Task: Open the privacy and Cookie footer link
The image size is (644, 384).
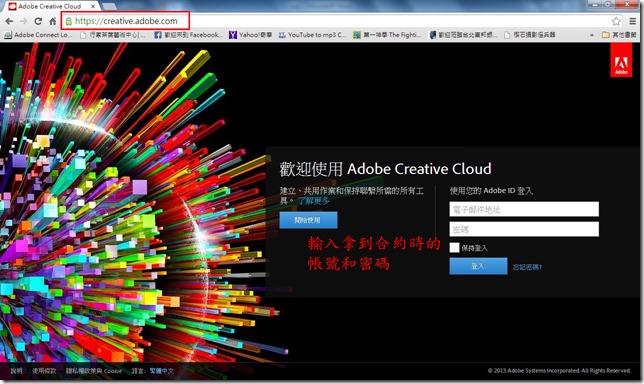Action: [x=94, y=370]
